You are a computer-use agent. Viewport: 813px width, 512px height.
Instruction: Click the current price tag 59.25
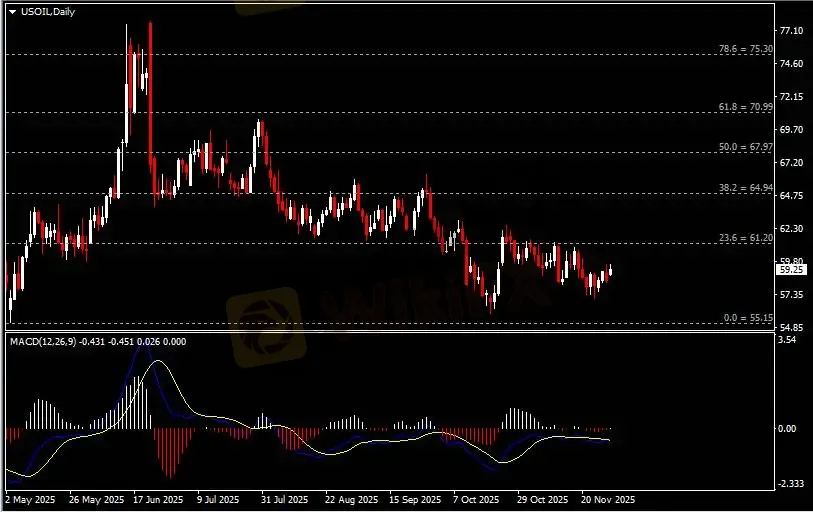coord(791,270)
